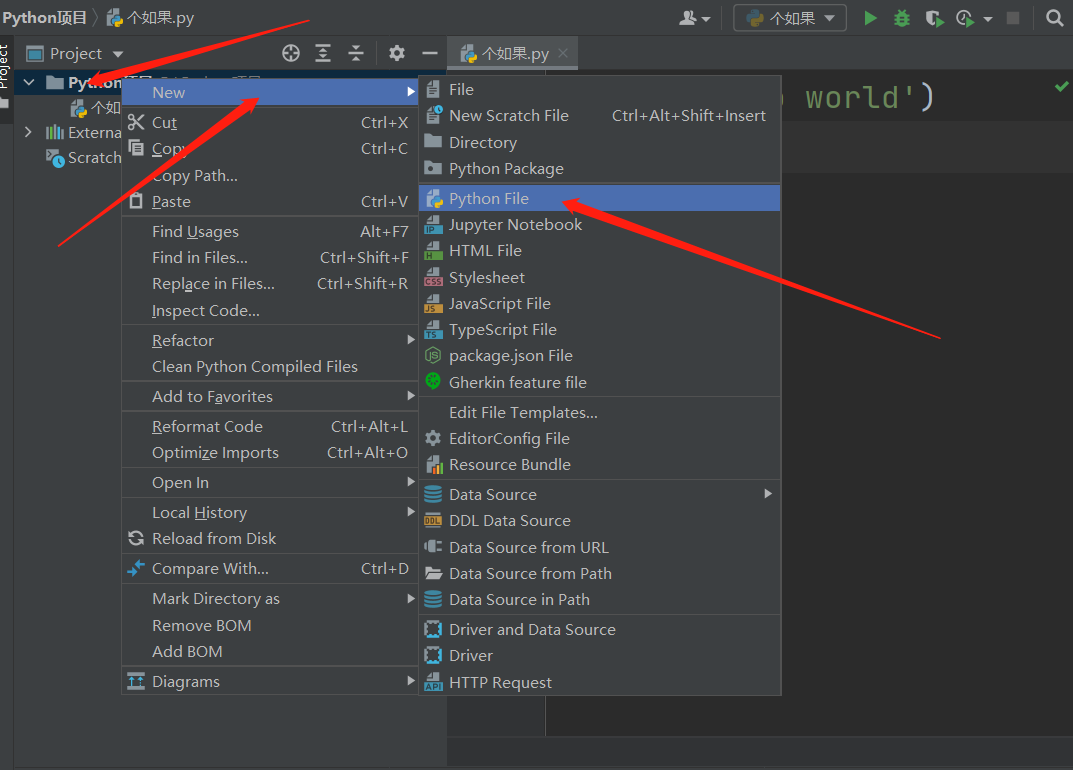1073x770 pixels.
Task: Create a new HTML File
Action: point(599,251)
